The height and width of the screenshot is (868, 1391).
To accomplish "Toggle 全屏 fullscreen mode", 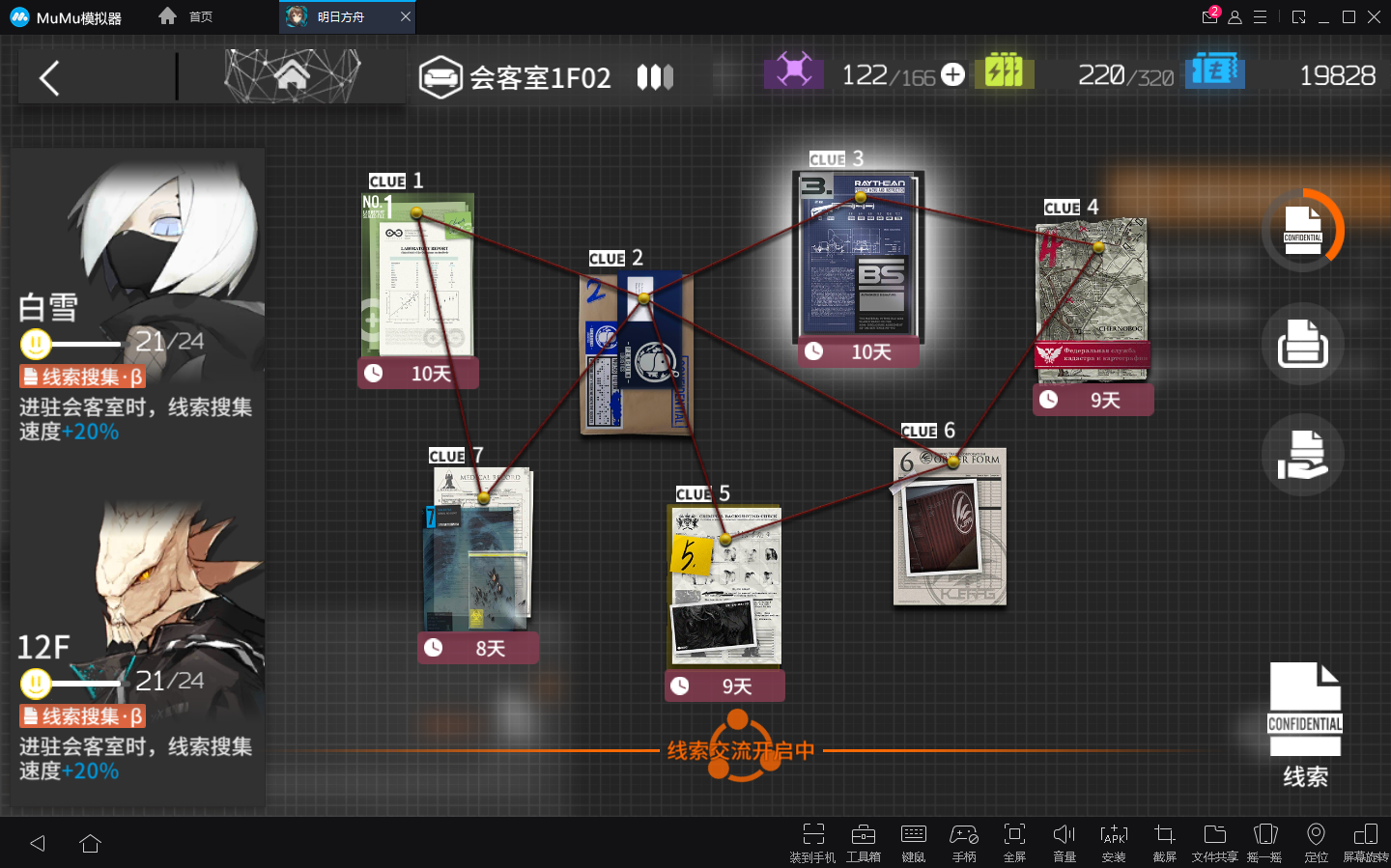I will click(1014, 843).
